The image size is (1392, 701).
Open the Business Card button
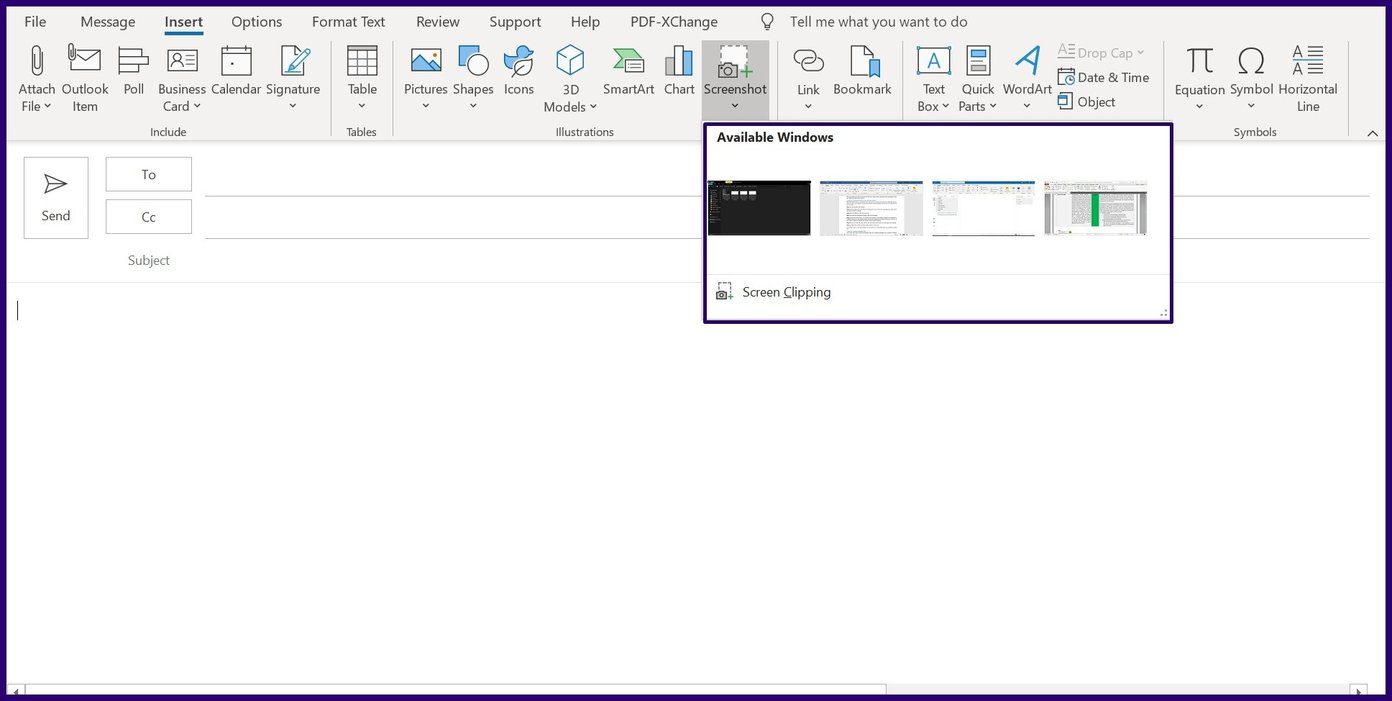pos(182,78)
